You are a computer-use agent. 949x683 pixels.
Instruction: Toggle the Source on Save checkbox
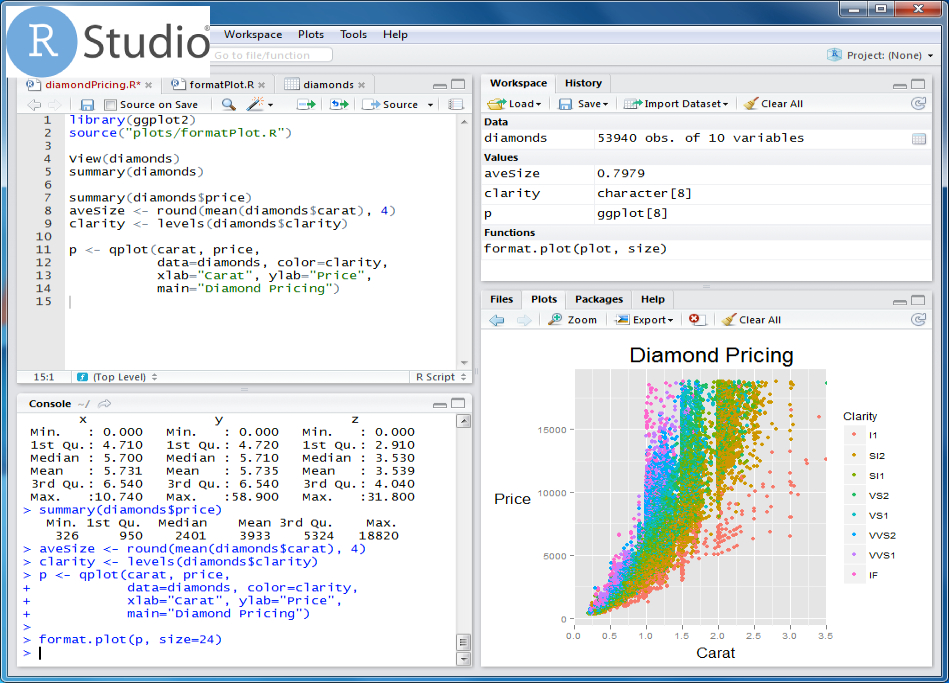[110, 105]
